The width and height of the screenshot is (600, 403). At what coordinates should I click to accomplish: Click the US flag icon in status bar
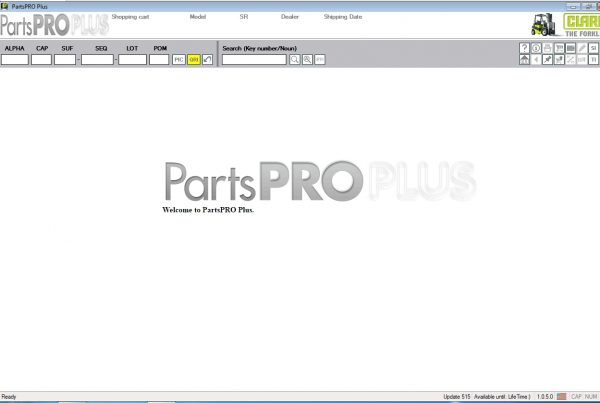click(x=561, y=396)
